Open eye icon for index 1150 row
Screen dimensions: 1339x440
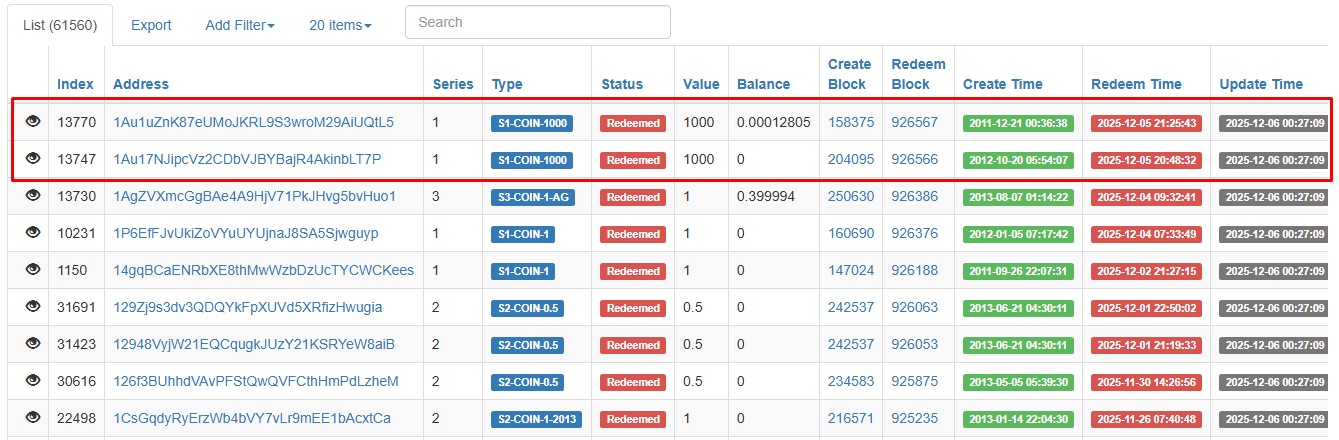coord(33,269)
